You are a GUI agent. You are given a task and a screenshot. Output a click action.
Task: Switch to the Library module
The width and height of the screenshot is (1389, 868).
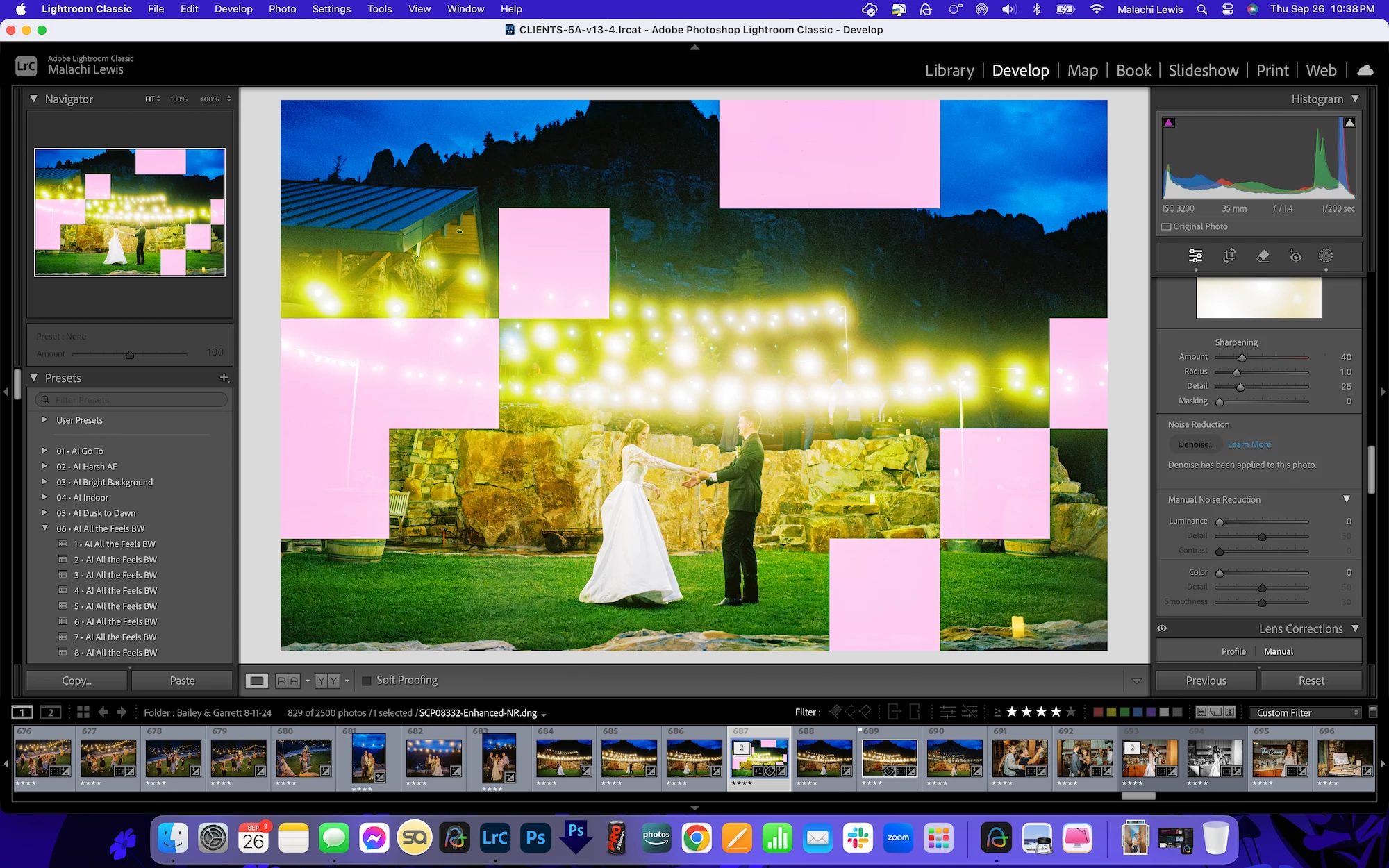(949, 71)
